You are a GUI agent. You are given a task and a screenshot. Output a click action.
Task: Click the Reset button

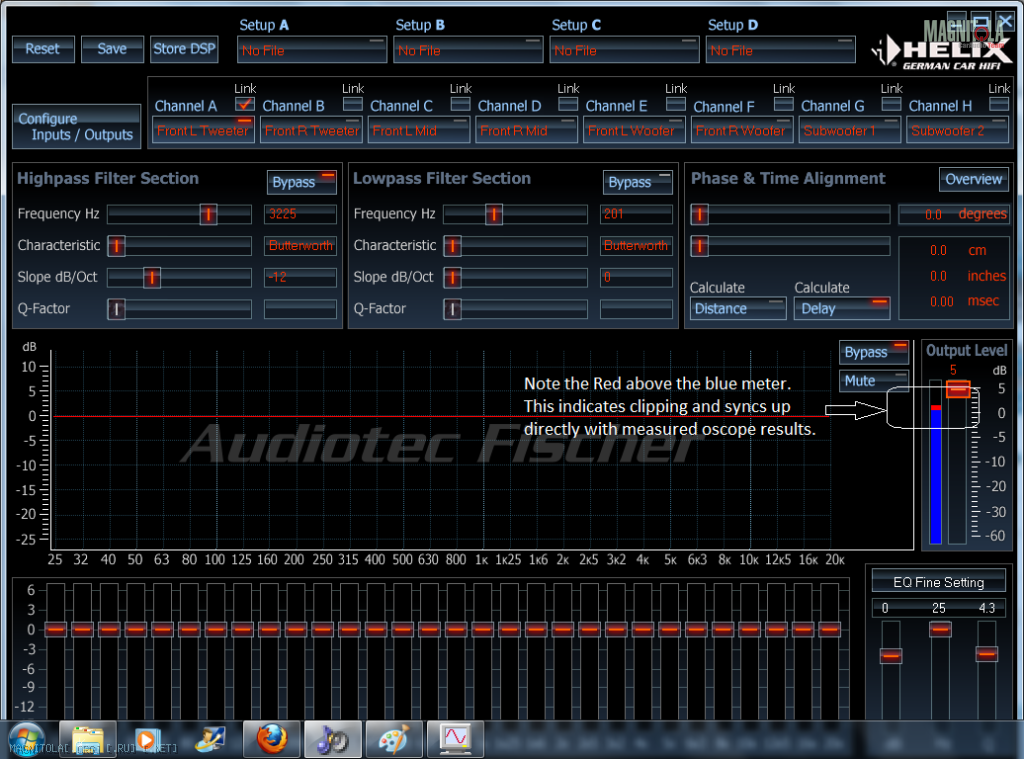pos(43,49)
